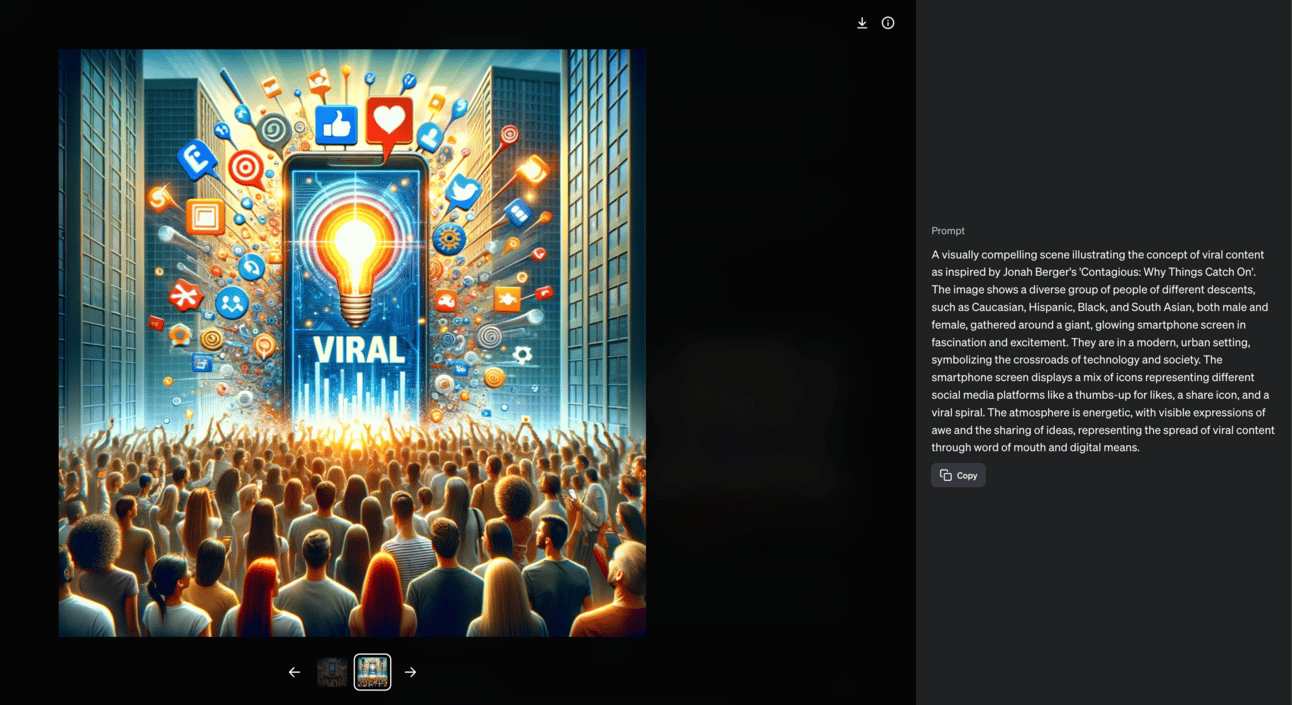The width and height of the screenshot is (1292, 705).
Task: Select the first darker thumbnail
Action: (332, 672)
